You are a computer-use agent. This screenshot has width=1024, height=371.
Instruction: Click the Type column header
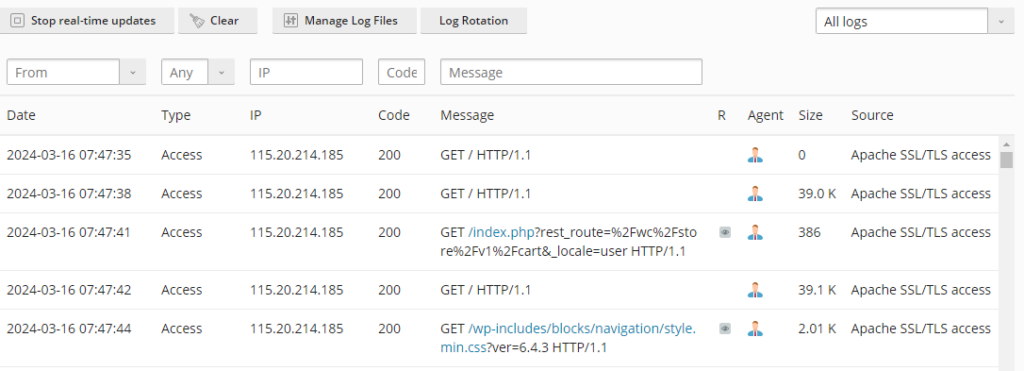click(176, 115)
